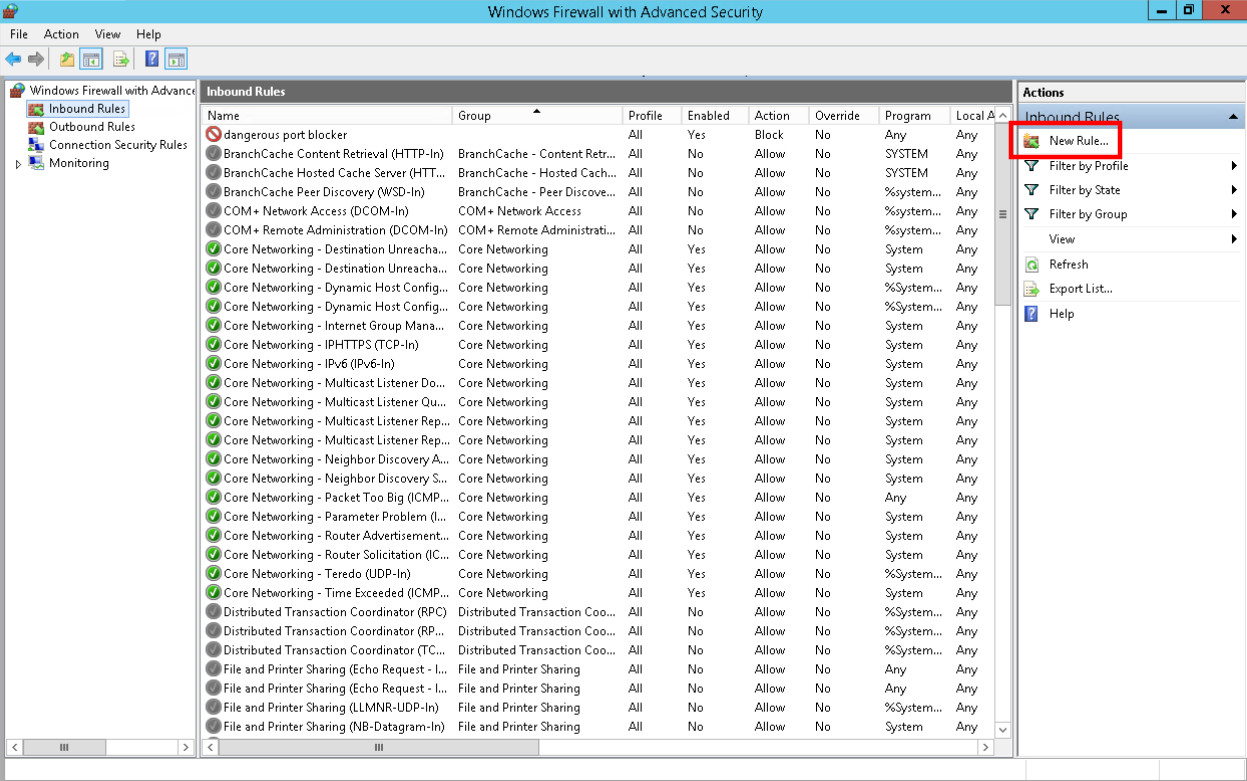Click the Export List icon in Actions pane
Screen dimensions: 1247x781
[1032, 289]
